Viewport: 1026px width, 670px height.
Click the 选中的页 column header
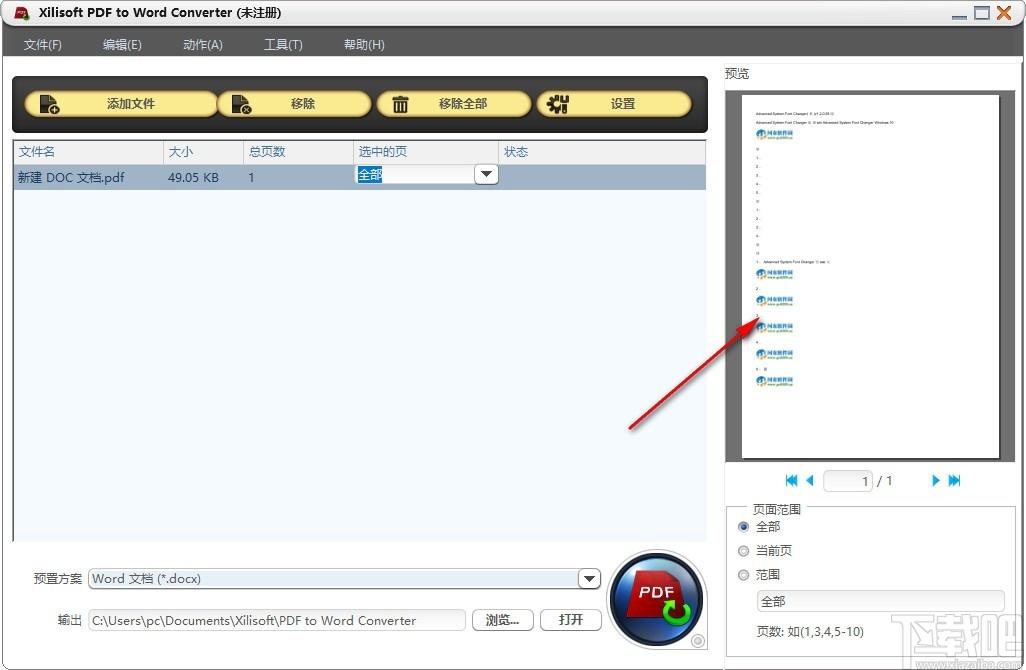(425, 152)
